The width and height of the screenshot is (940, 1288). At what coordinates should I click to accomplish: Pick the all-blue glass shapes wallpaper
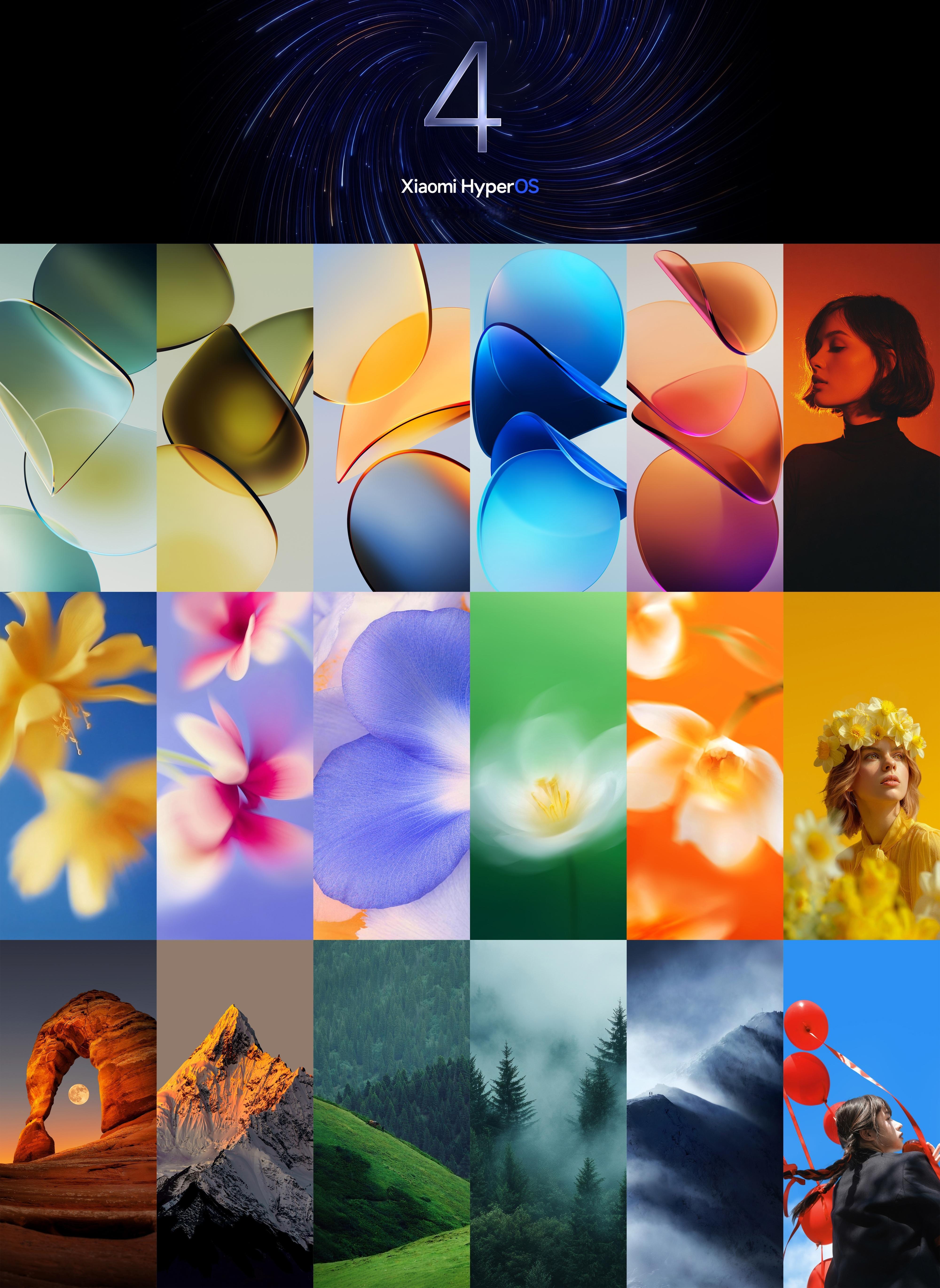(548, 418)
